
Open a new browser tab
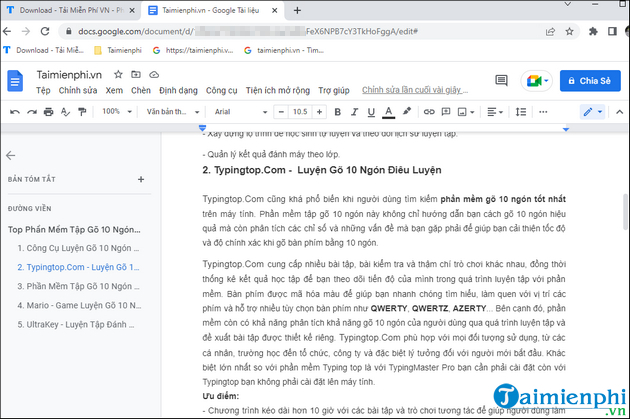(297, 10)
